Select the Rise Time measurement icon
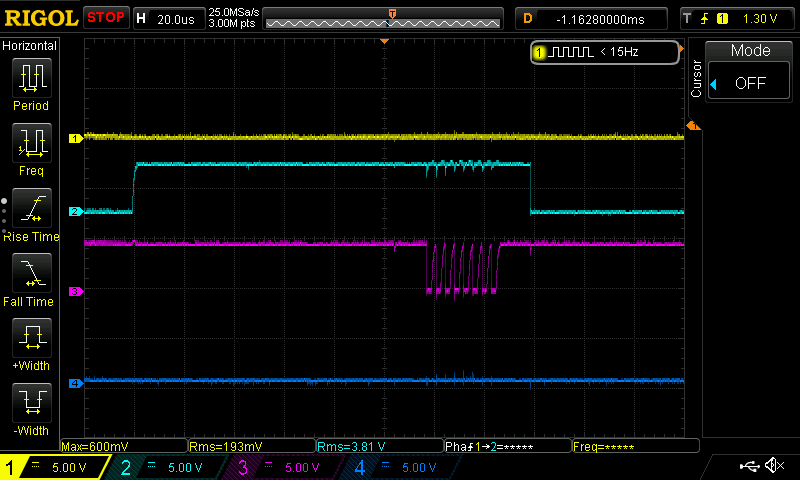 click(32, 208)
